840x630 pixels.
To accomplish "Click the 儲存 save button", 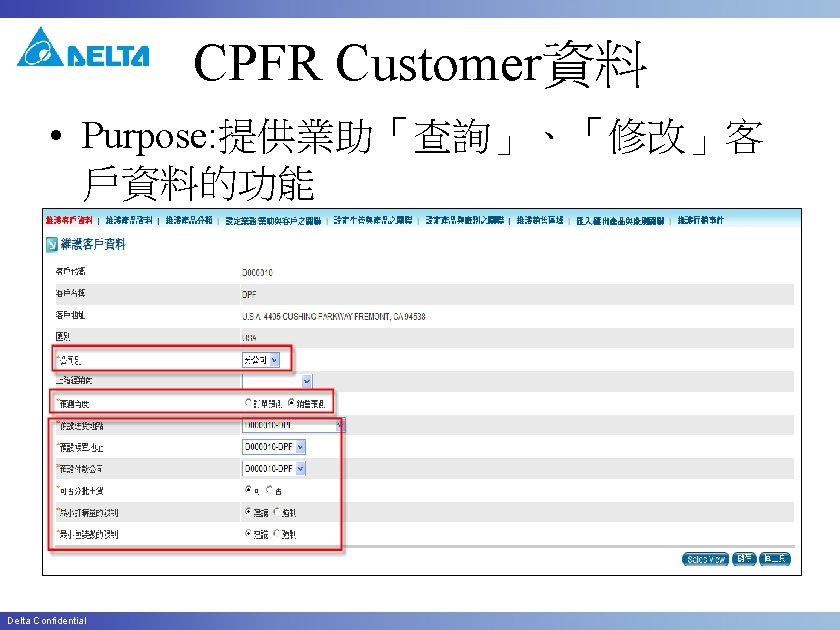I will (744, 559).
